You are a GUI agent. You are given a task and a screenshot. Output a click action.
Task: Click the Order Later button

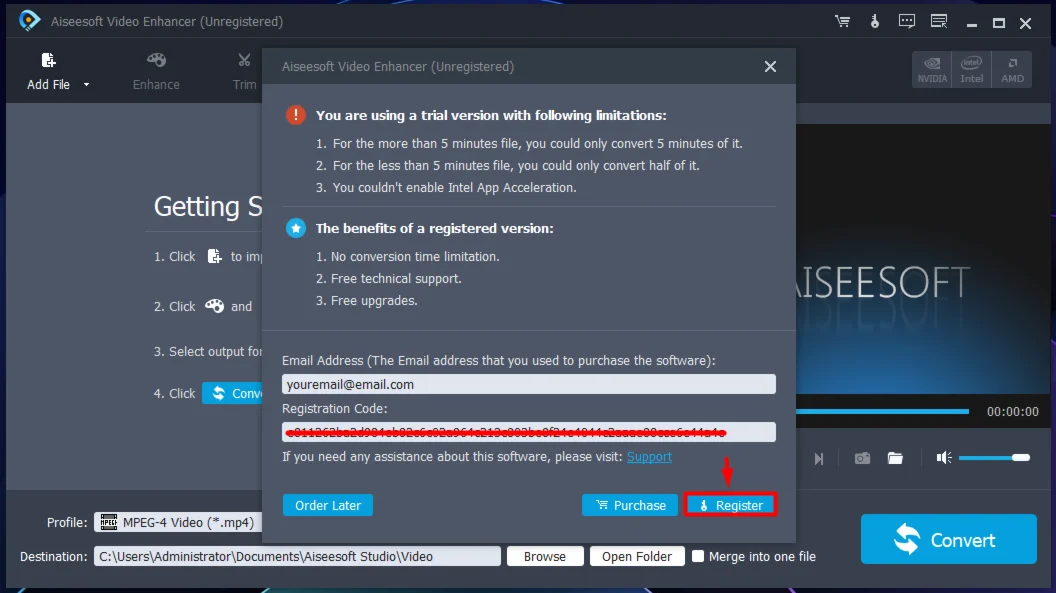click(x=328, y=505)
